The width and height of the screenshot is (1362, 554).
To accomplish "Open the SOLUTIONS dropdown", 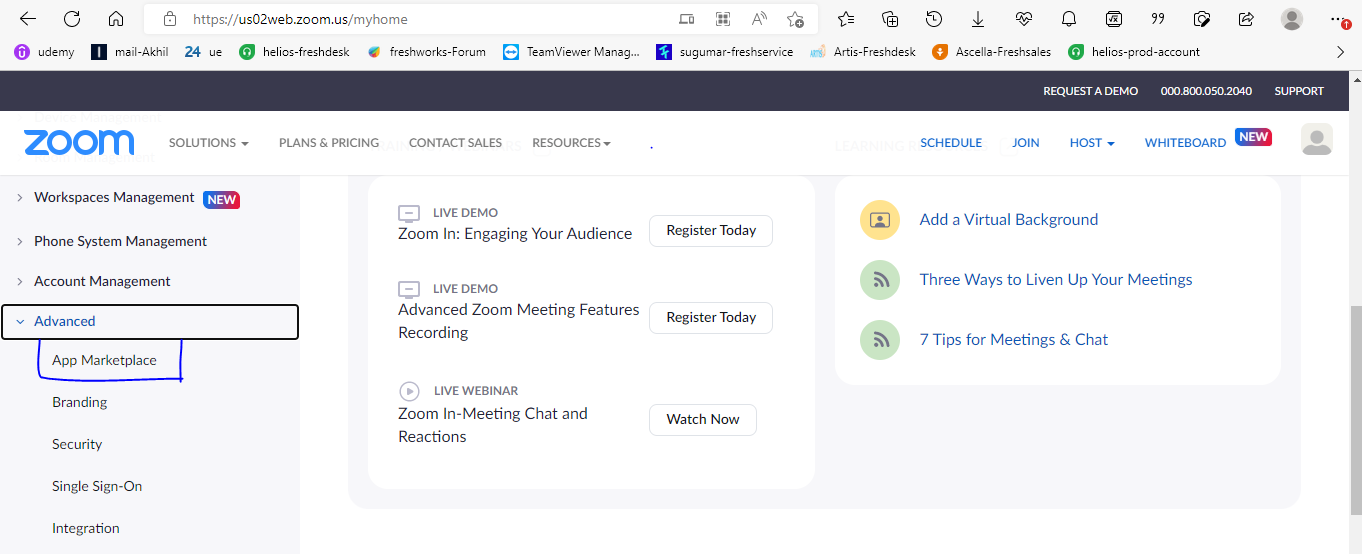I will click(208, 143).
